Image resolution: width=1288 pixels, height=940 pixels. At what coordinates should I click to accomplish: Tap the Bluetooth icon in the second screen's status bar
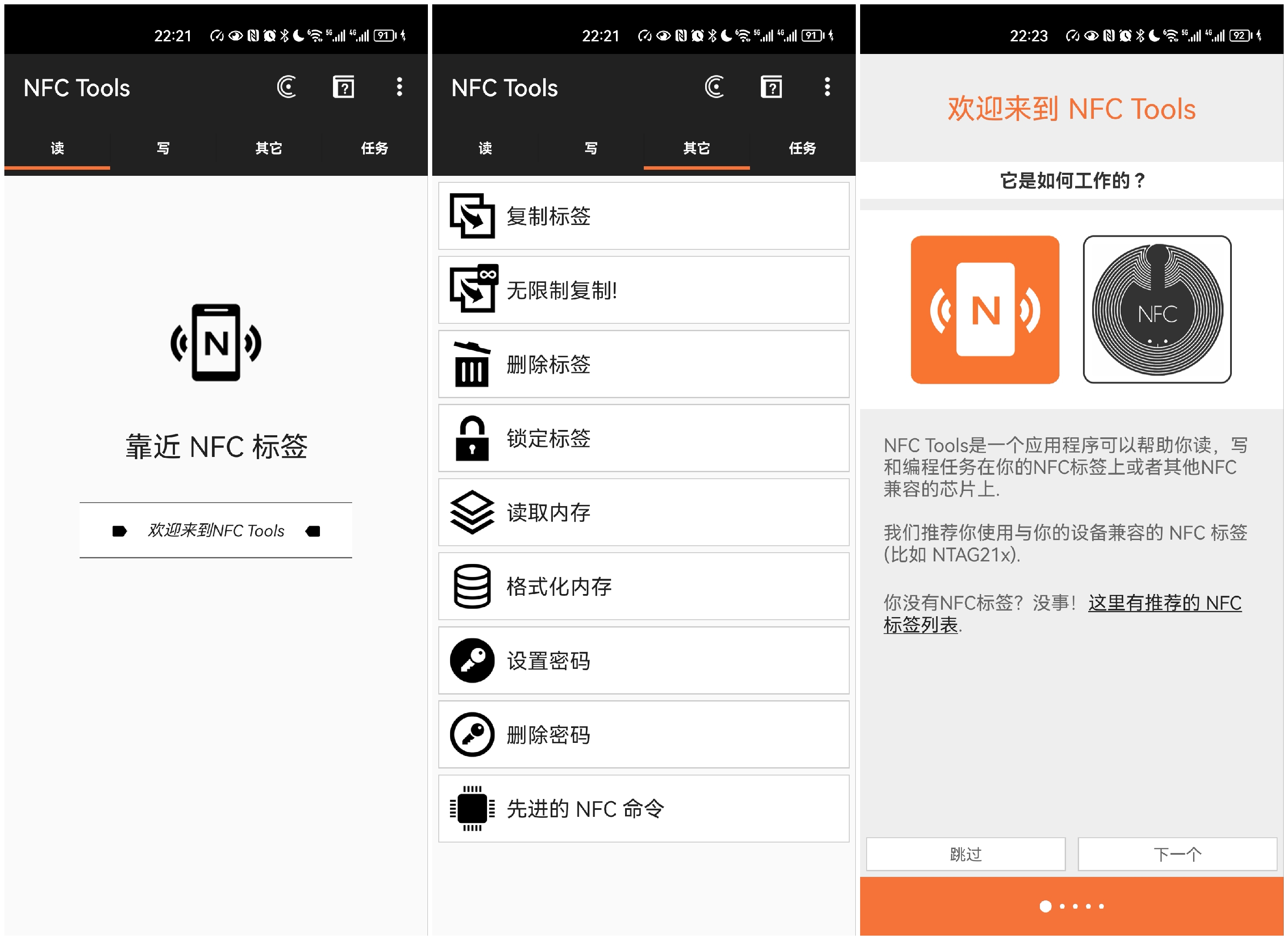712,36
